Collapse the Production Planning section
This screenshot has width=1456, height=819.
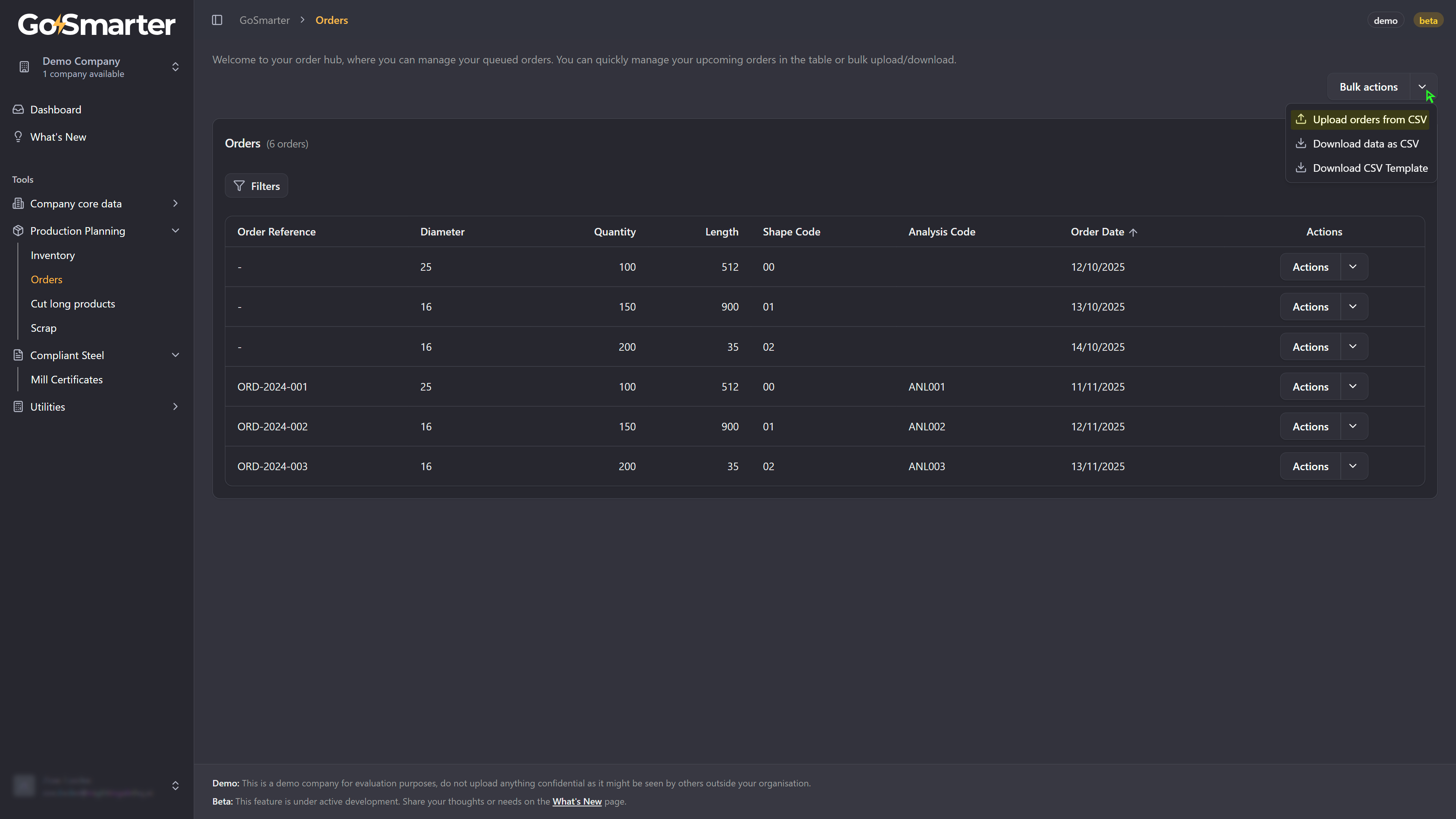[x=175, y=231]
